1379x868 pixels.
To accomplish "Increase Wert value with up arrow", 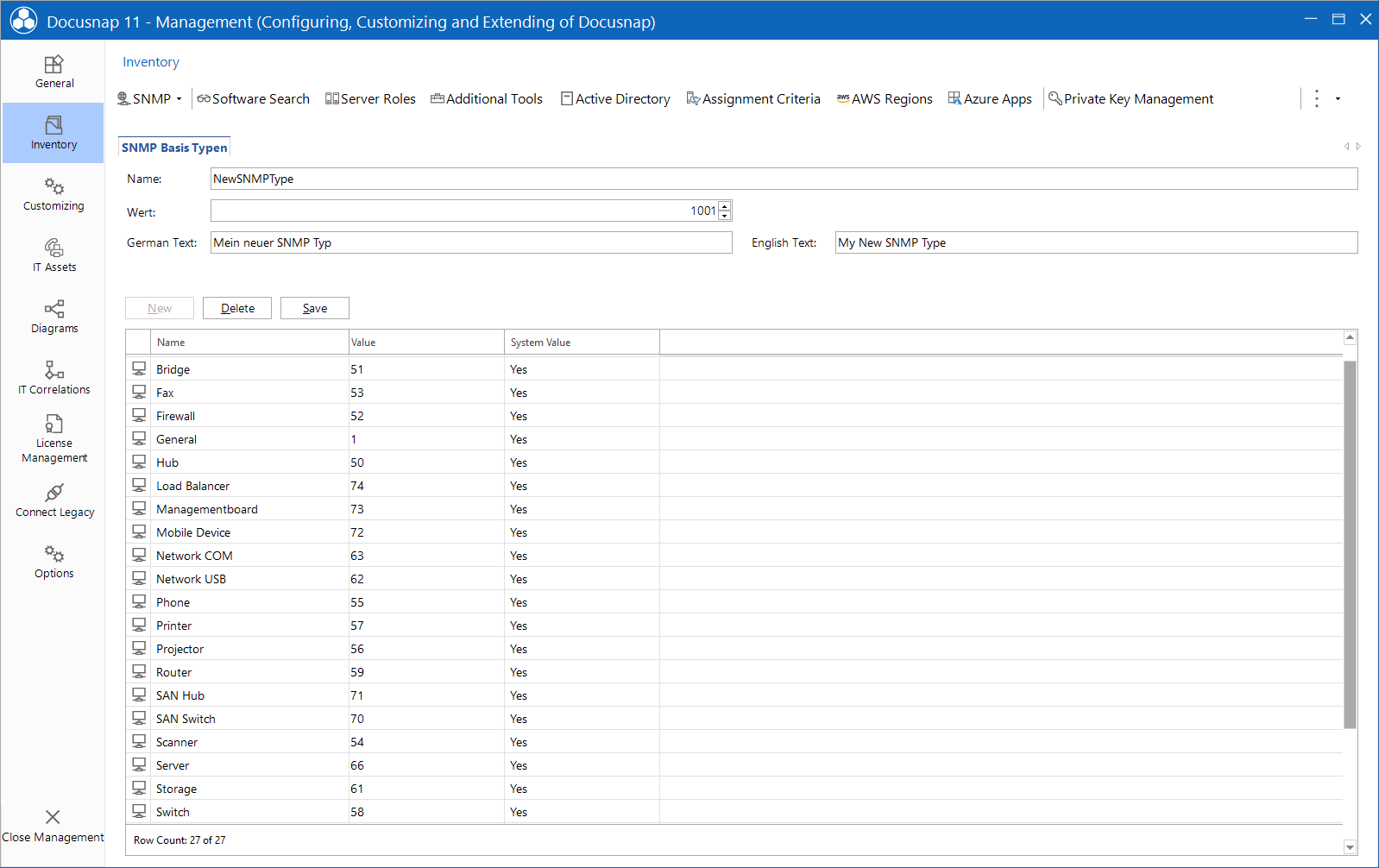I will tap(725, 205).
